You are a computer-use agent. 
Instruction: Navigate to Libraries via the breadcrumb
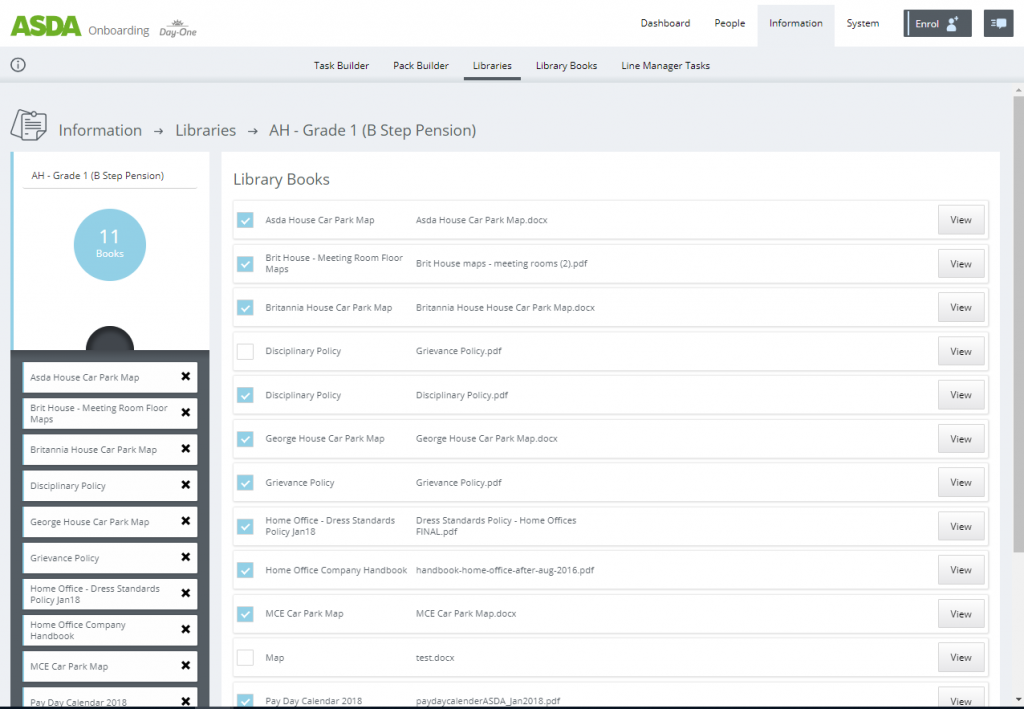coord(205,130)
